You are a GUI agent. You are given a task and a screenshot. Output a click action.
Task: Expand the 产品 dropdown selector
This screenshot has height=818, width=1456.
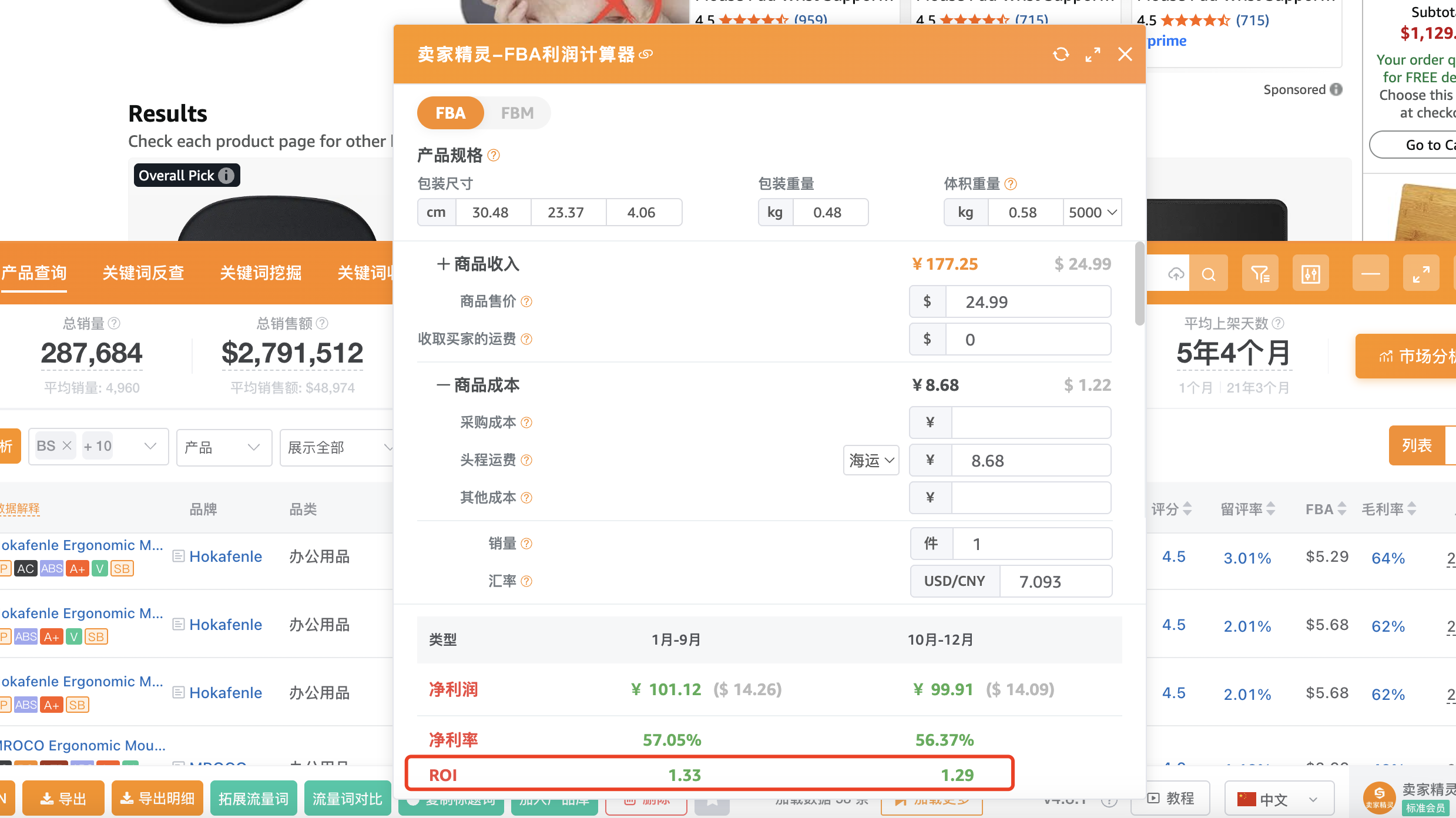[224, 447]
